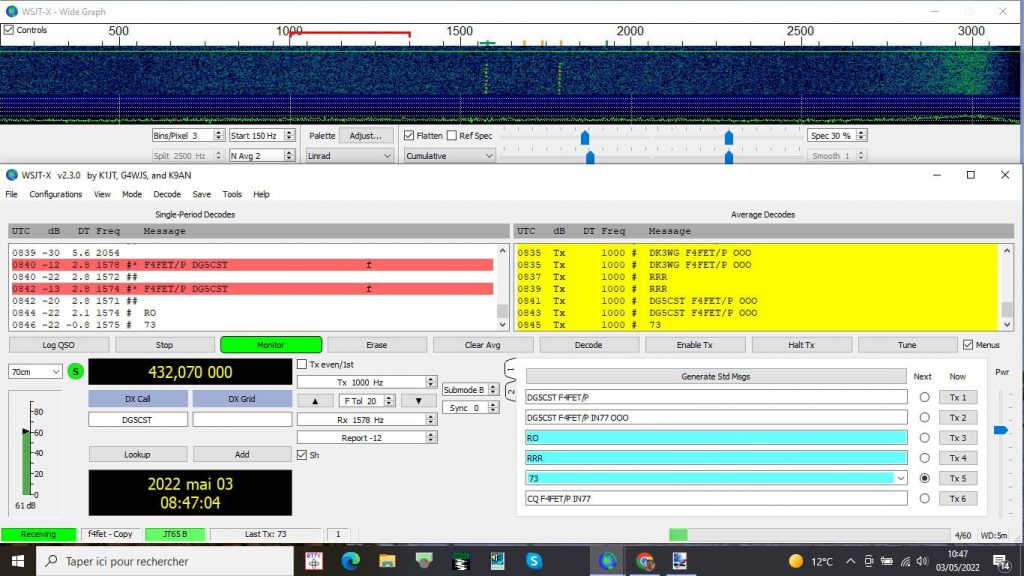1024x576 pixels.
Task: Select the Next radio for Tx 3
Action: pyautogui.click(x=924, y=438)
